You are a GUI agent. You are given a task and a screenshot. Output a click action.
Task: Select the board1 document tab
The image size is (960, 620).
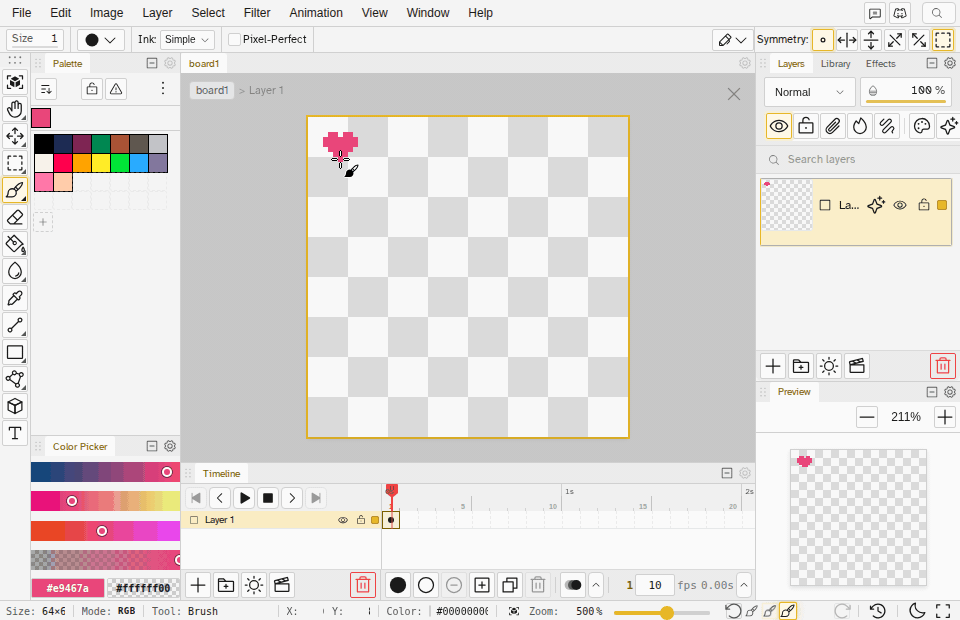coord(204,64)
